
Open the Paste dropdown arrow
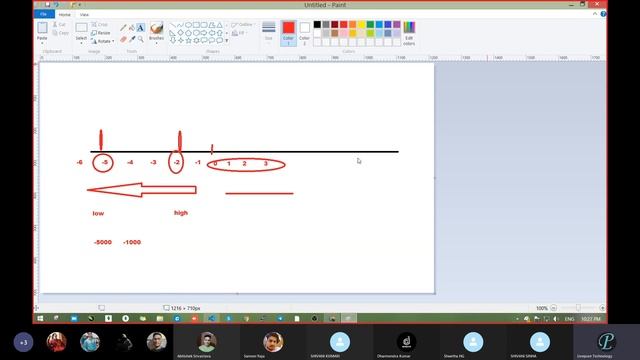point(42,42)
